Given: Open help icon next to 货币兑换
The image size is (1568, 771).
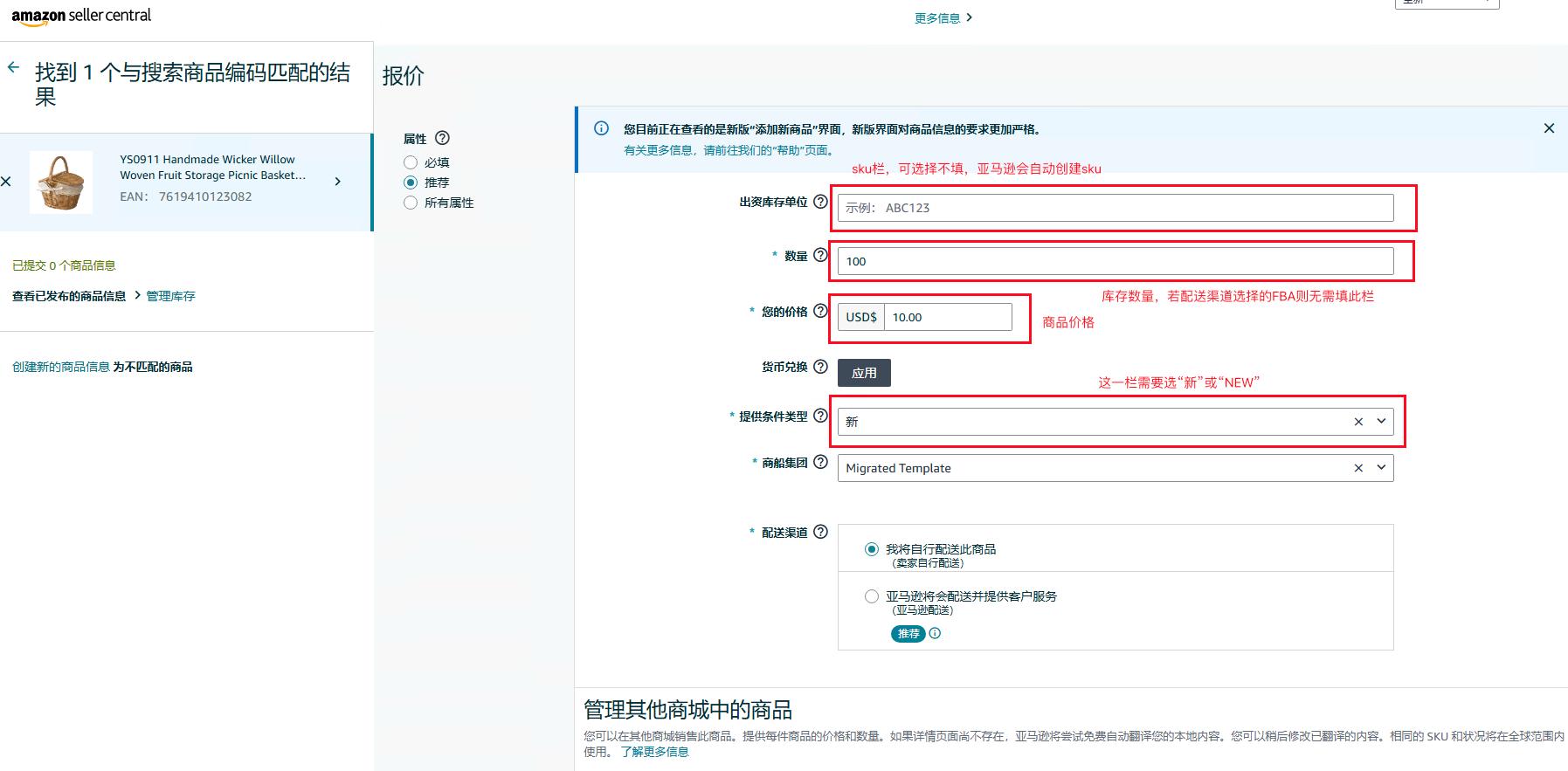Looking at the screenshot, I should pyautogui.click(x=820, y=367).
